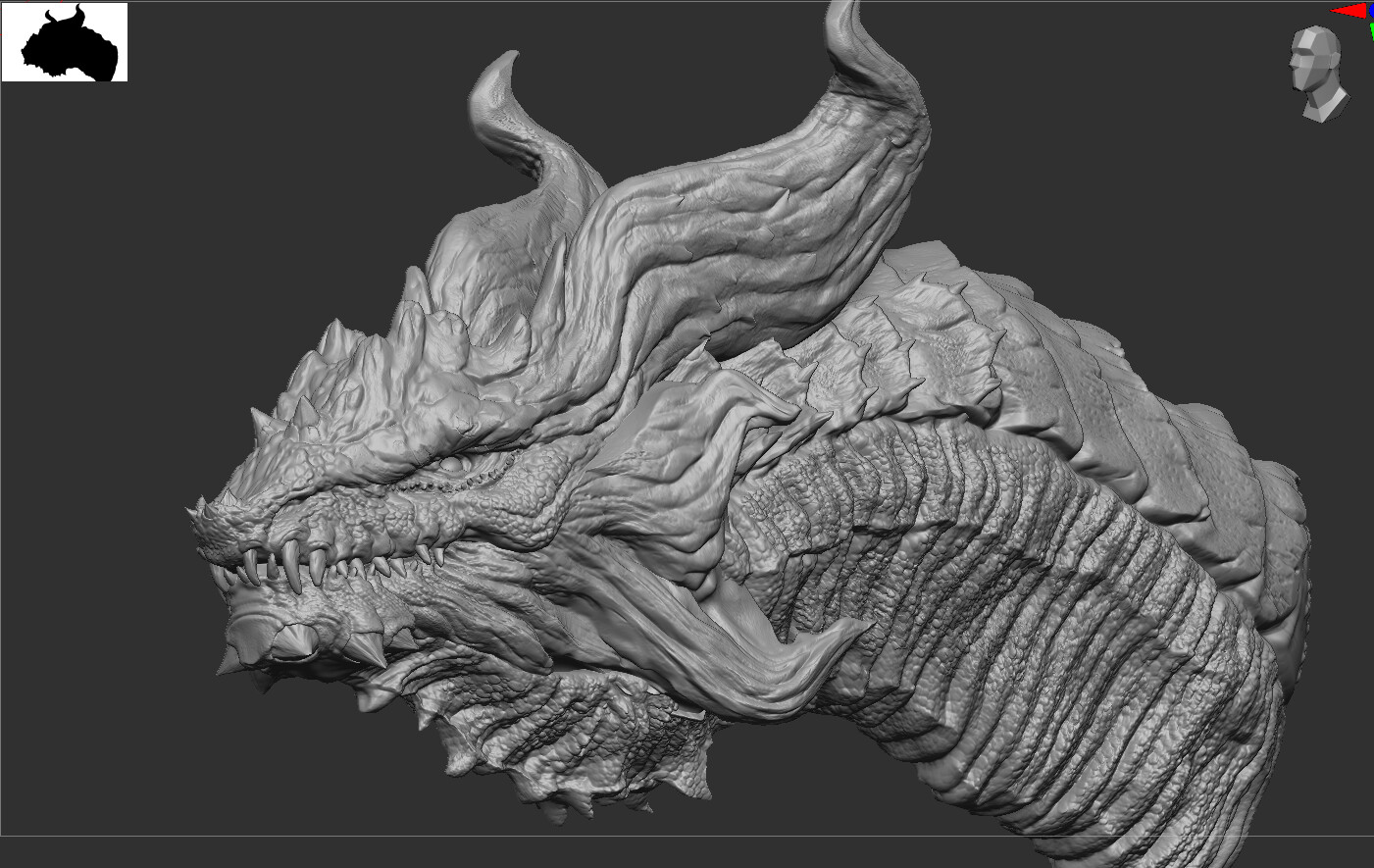Select the silhouette preview thumbnail
1374x868 pixels.
[67, 43]
